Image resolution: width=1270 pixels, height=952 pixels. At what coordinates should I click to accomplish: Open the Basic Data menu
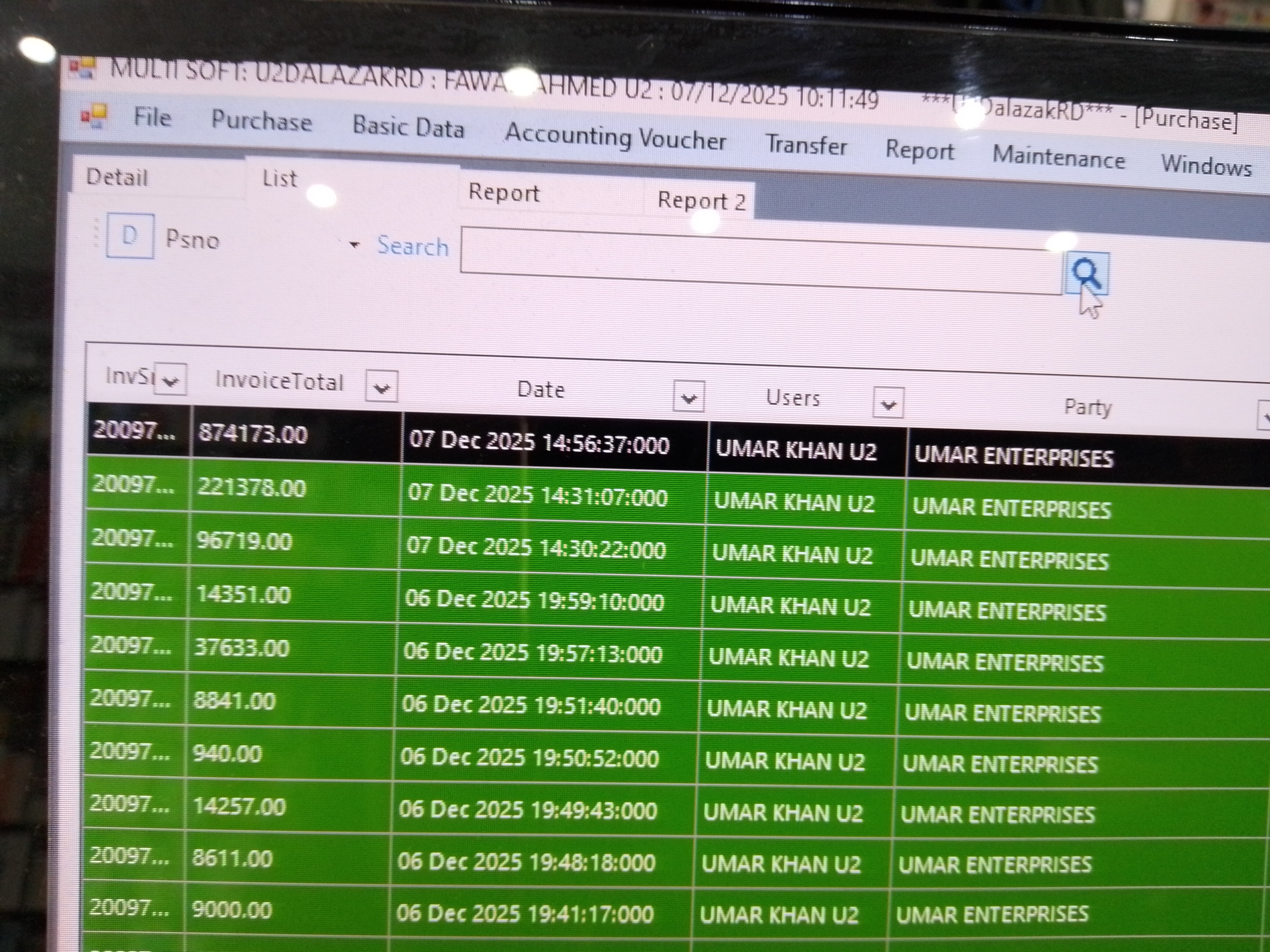408,127
